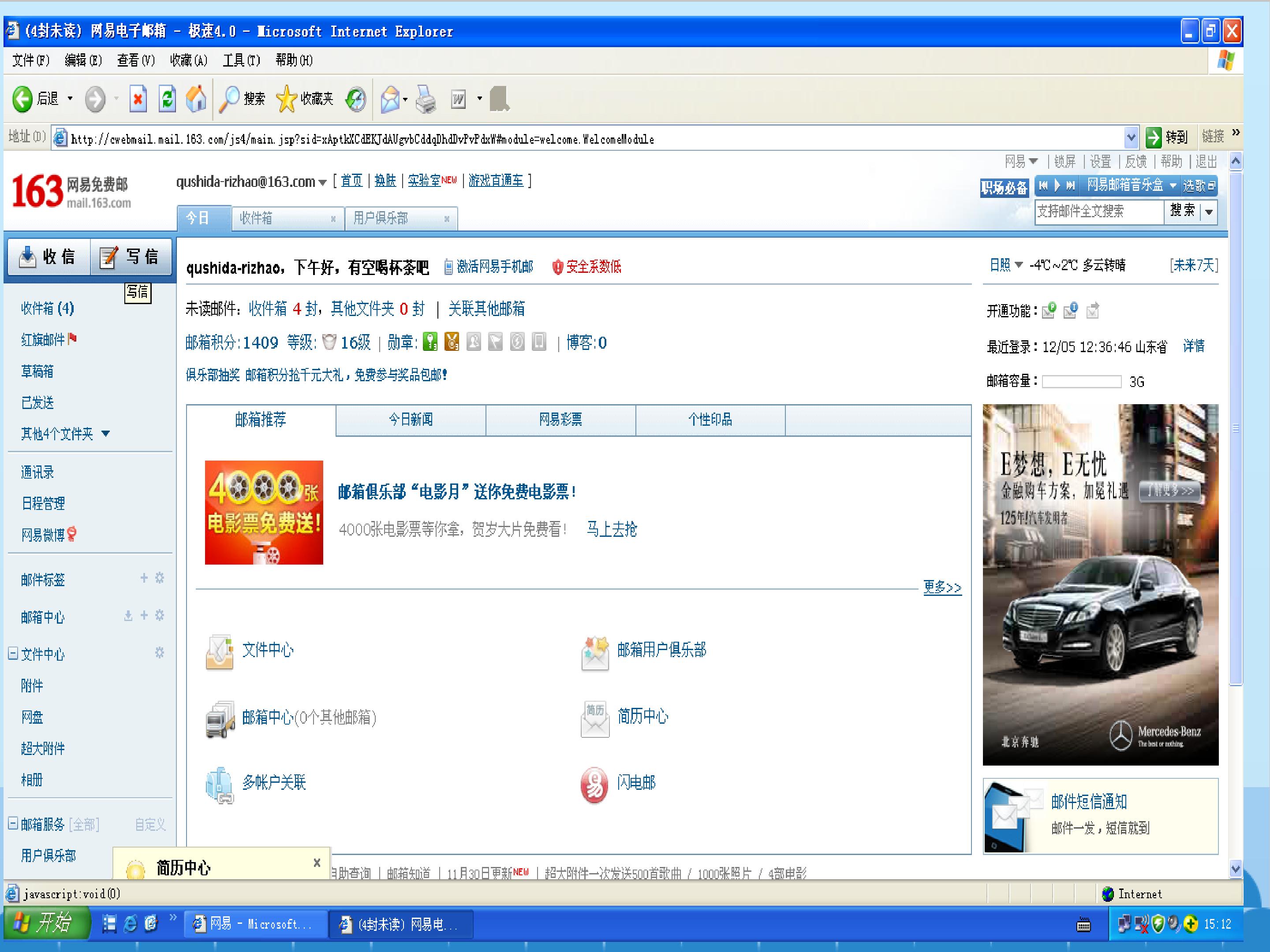Expand 其他4个文件夹 folder list
Screen dimensions: 1270x952
click(106, 434)
